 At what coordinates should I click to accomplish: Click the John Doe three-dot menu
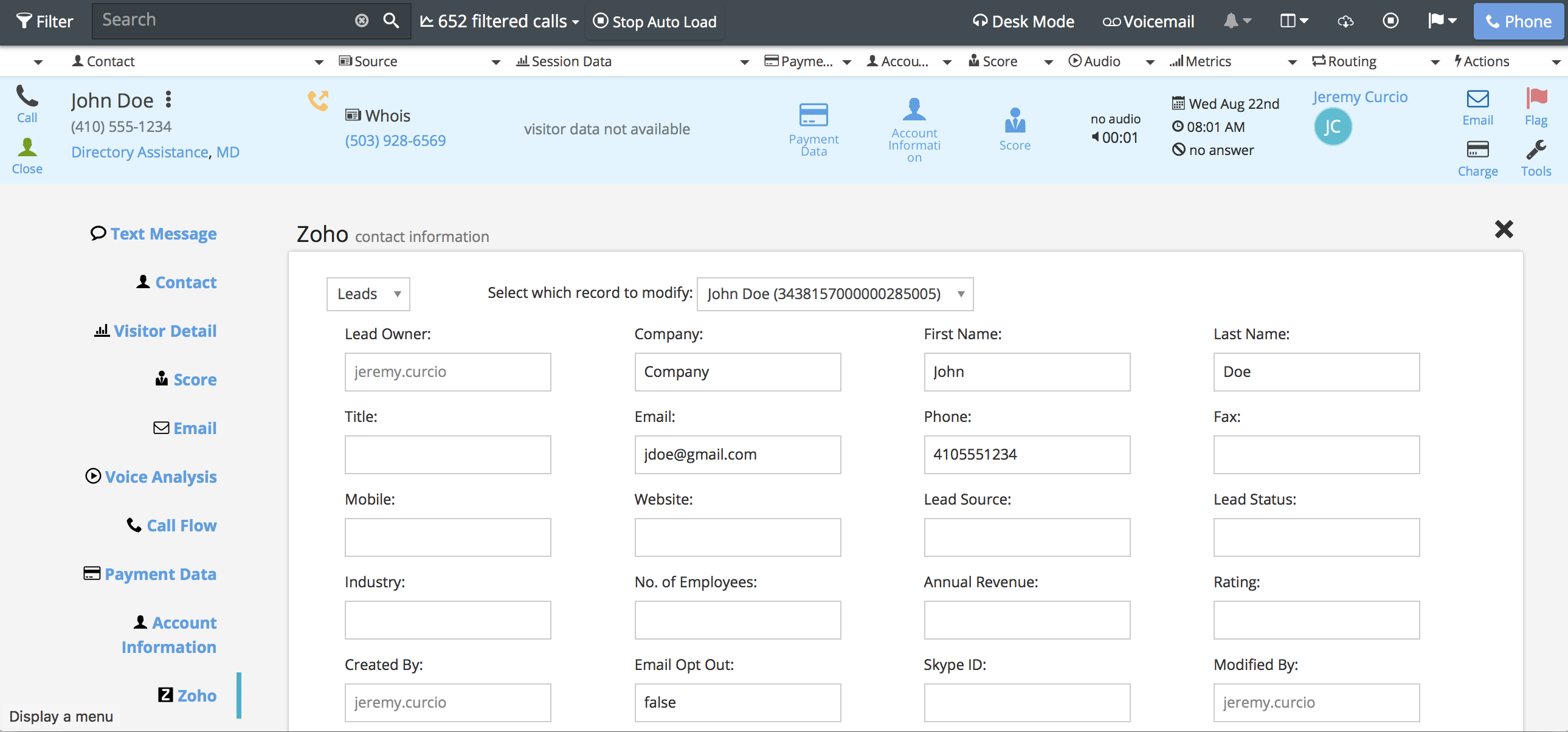168,99
